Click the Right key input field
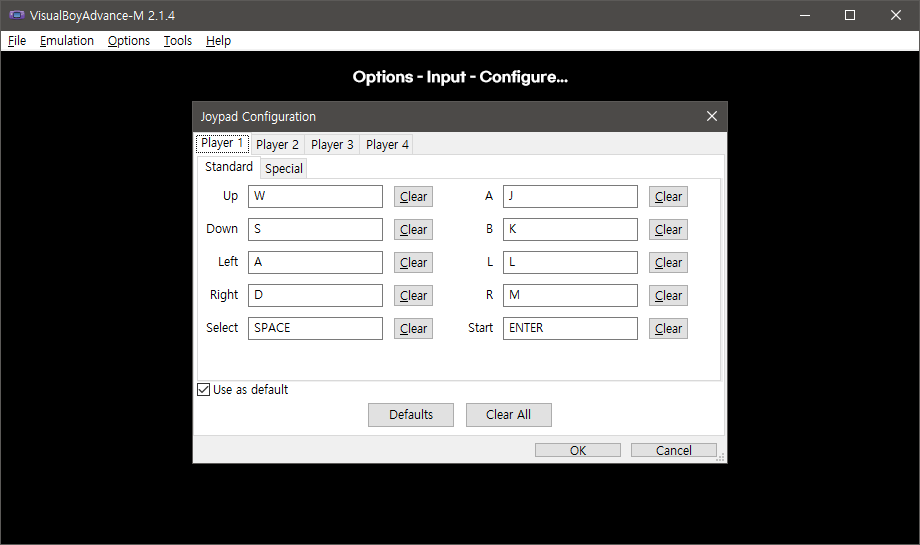Image resolution: width=920 pixels, height=545 pixels. [x=315, y=295]
